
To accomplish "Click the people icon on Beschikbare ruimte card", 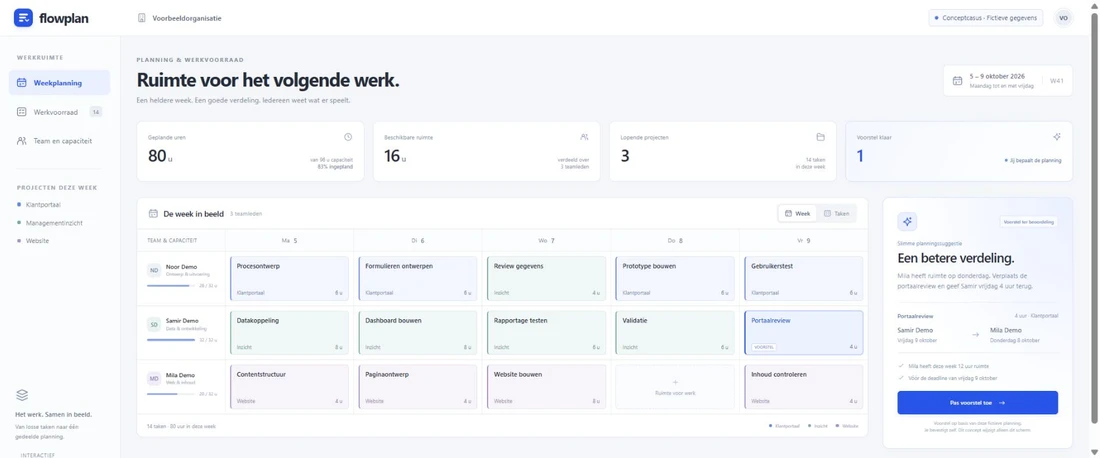I will point(584,137).
